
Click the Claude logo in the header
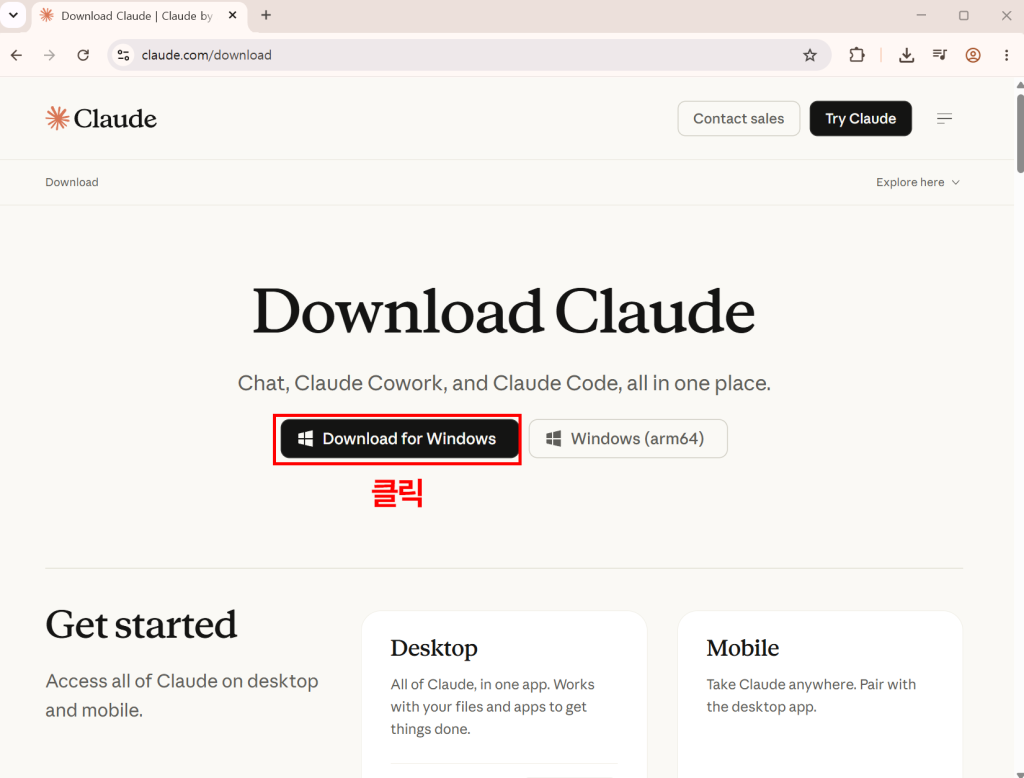pyautogui.click(x=101, y=119)
